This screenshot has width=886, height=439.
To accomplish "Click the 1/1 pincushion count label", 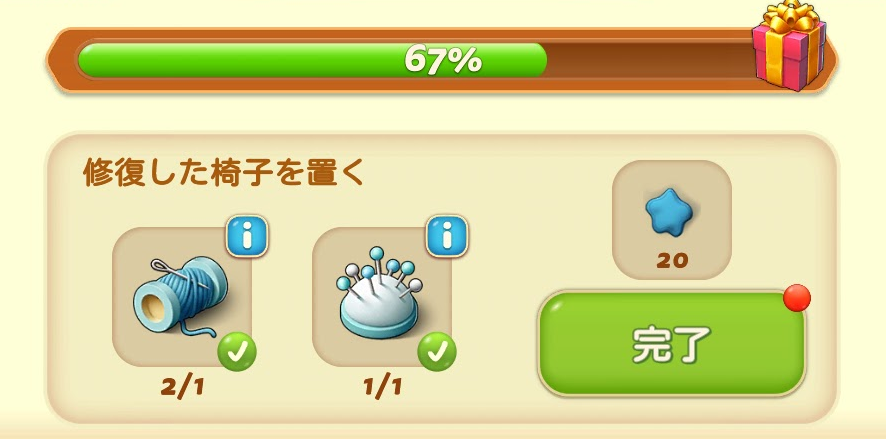I will (383, 388).
